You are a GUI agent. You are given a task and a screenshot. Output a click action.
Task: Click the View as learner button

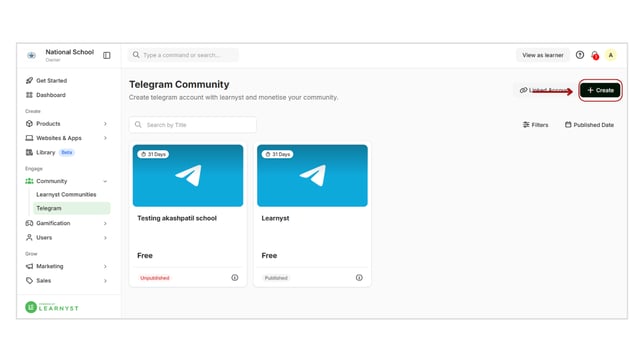543,55
